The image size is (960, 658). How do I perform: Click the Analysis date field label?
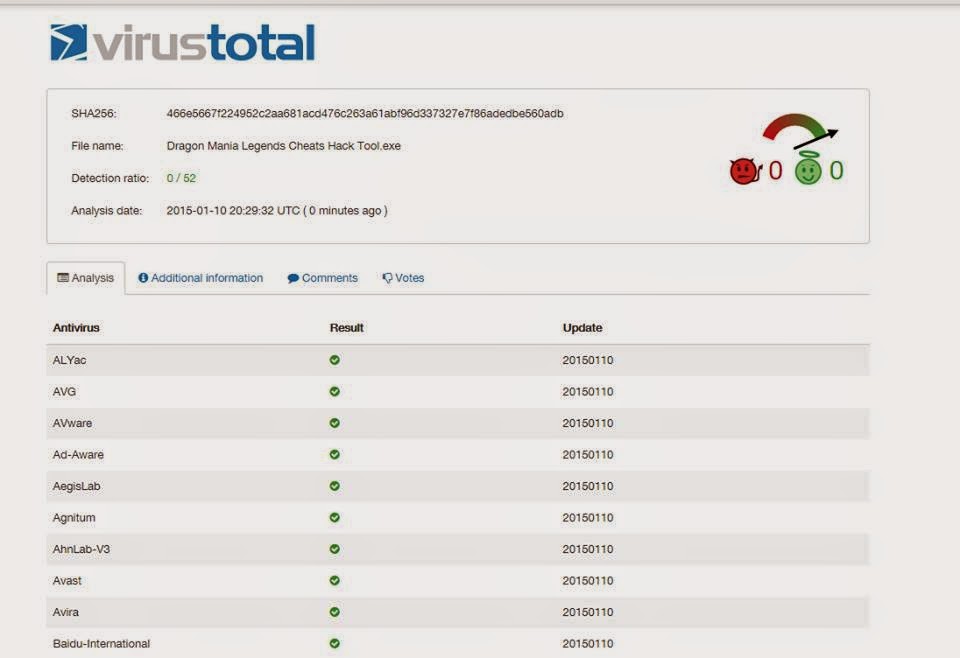[x=107, y=211]
